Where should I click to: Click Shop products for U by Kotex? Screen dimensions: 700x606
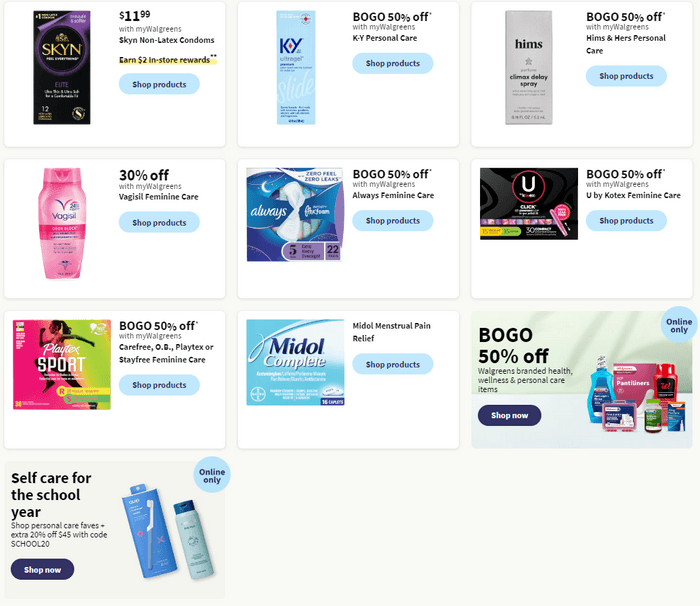tap(626, 220)
